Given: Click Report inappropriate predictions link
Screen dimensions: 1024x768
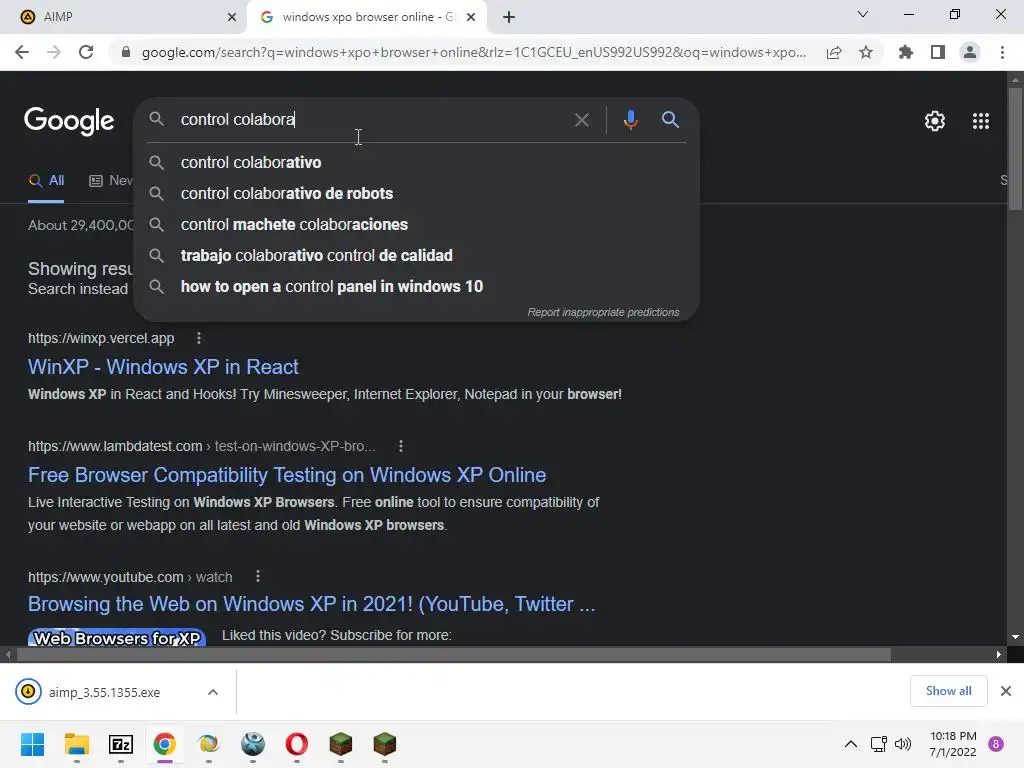Looking at the screenshot, I should click(603, 312).
